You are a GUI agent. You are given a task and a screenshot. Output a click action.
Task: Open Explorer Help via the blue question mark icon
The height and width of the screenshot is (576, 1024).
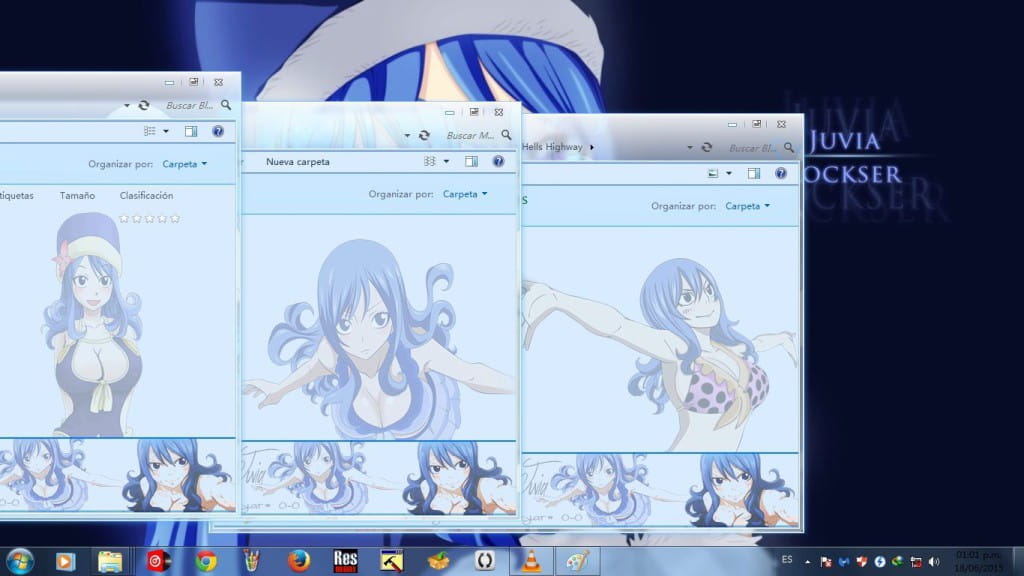tap(498, 161)
